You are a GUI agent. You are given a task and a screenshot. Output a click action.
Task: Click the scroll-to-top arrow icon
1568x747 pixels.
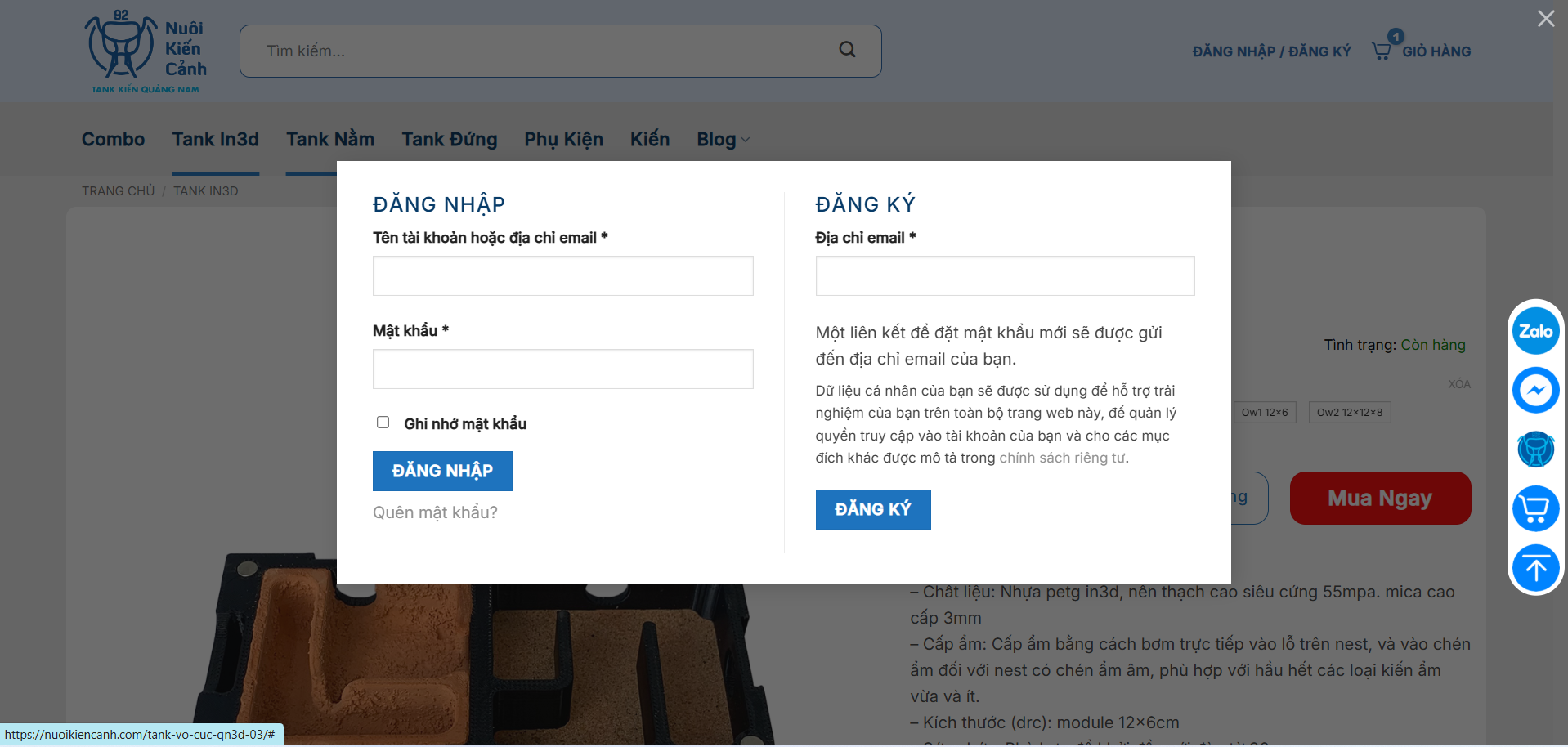(1535, 568)
